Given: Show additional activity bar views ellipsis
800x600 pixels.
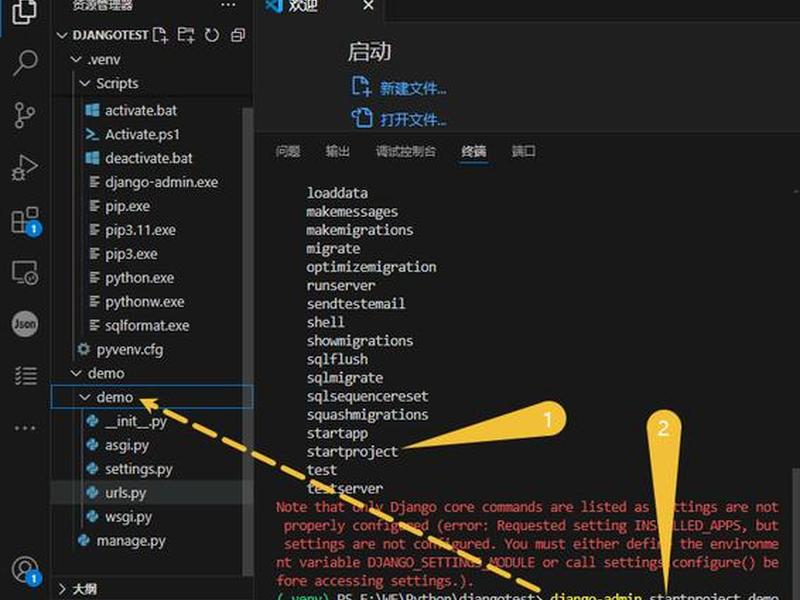Looking at the screenshot, I should (25, 428).
